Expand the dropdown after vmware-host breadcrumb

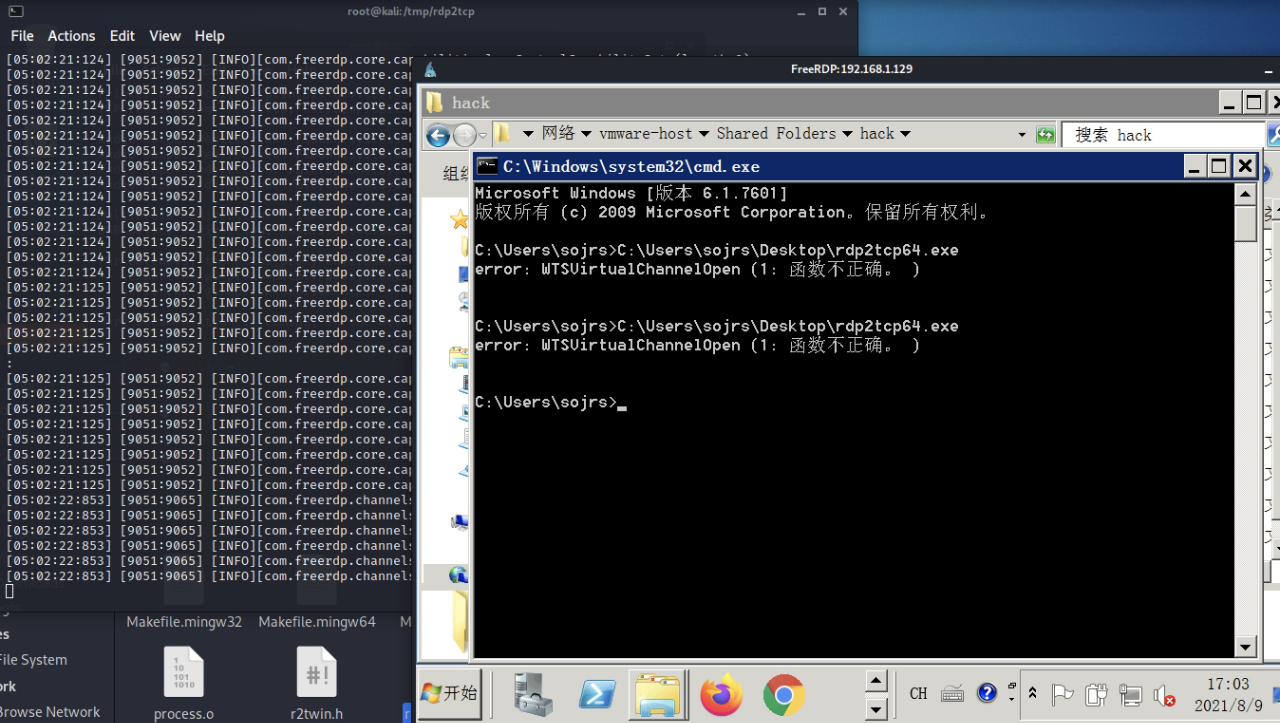(x=703, y=134)
